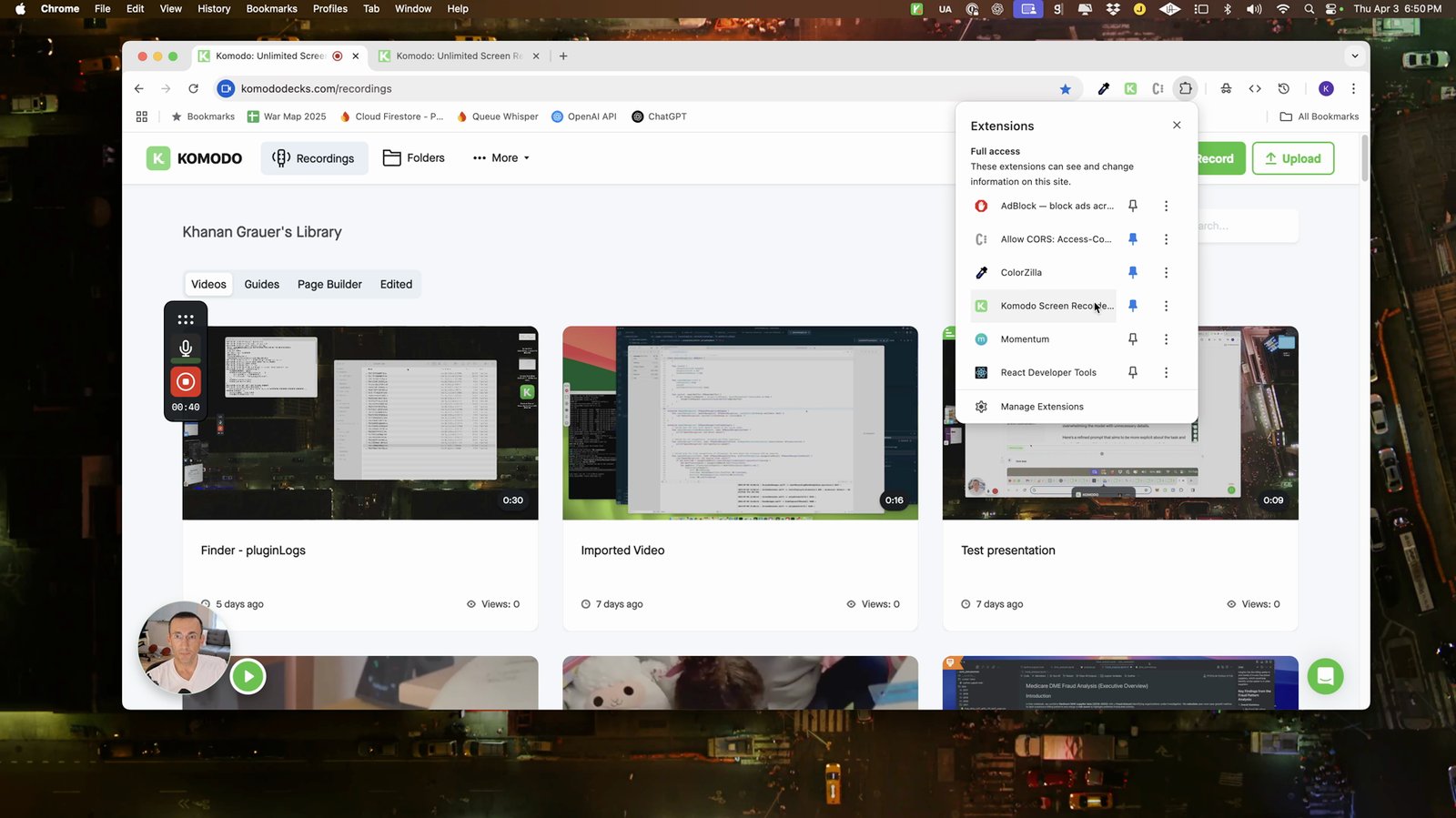Viewport: 1456px width, 818px height.
Task: Click the Allow CORS toolbar icon
Action: point(1158,88)
